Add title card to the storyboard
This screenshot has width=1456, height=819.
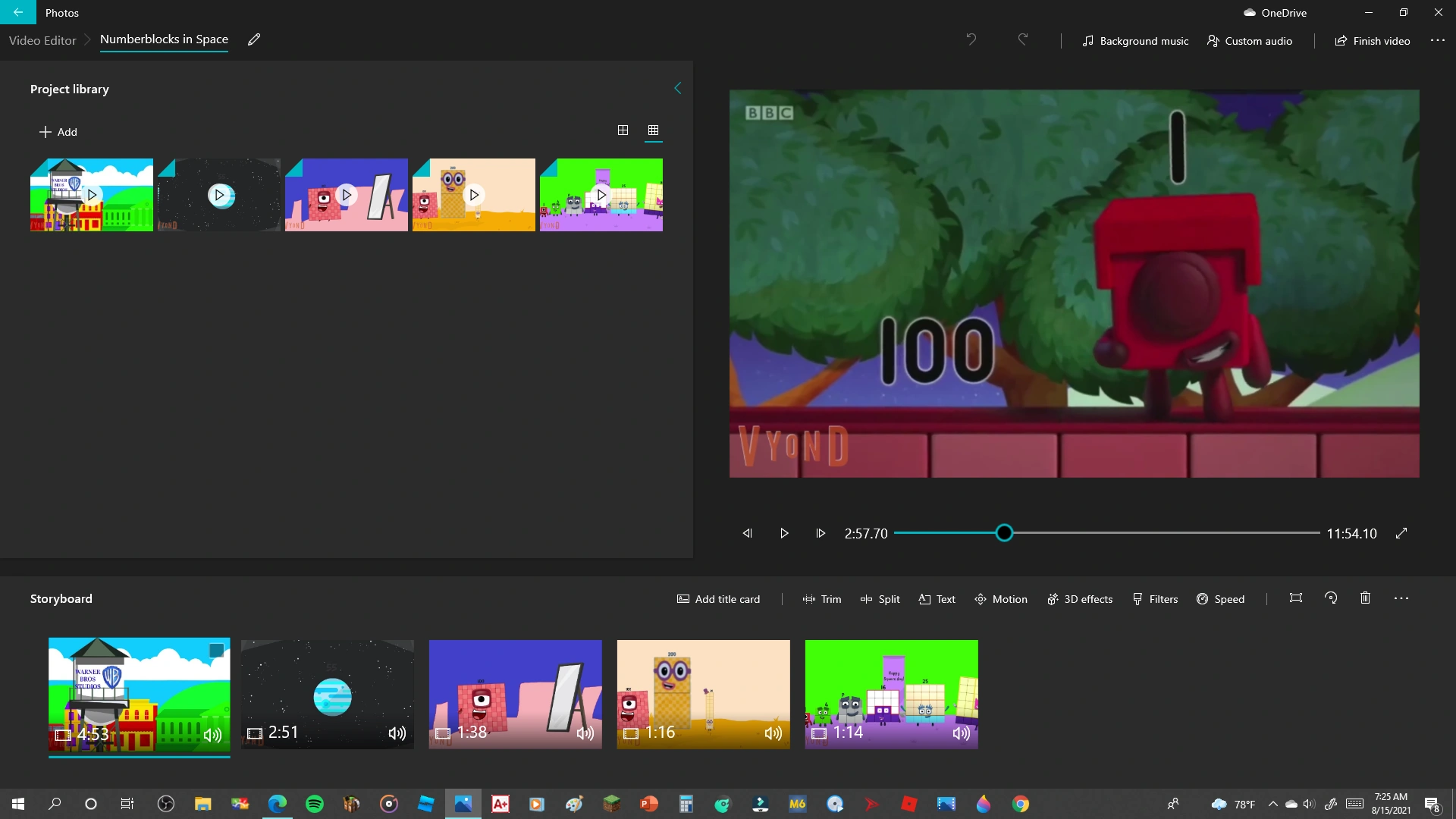(717, 599)
